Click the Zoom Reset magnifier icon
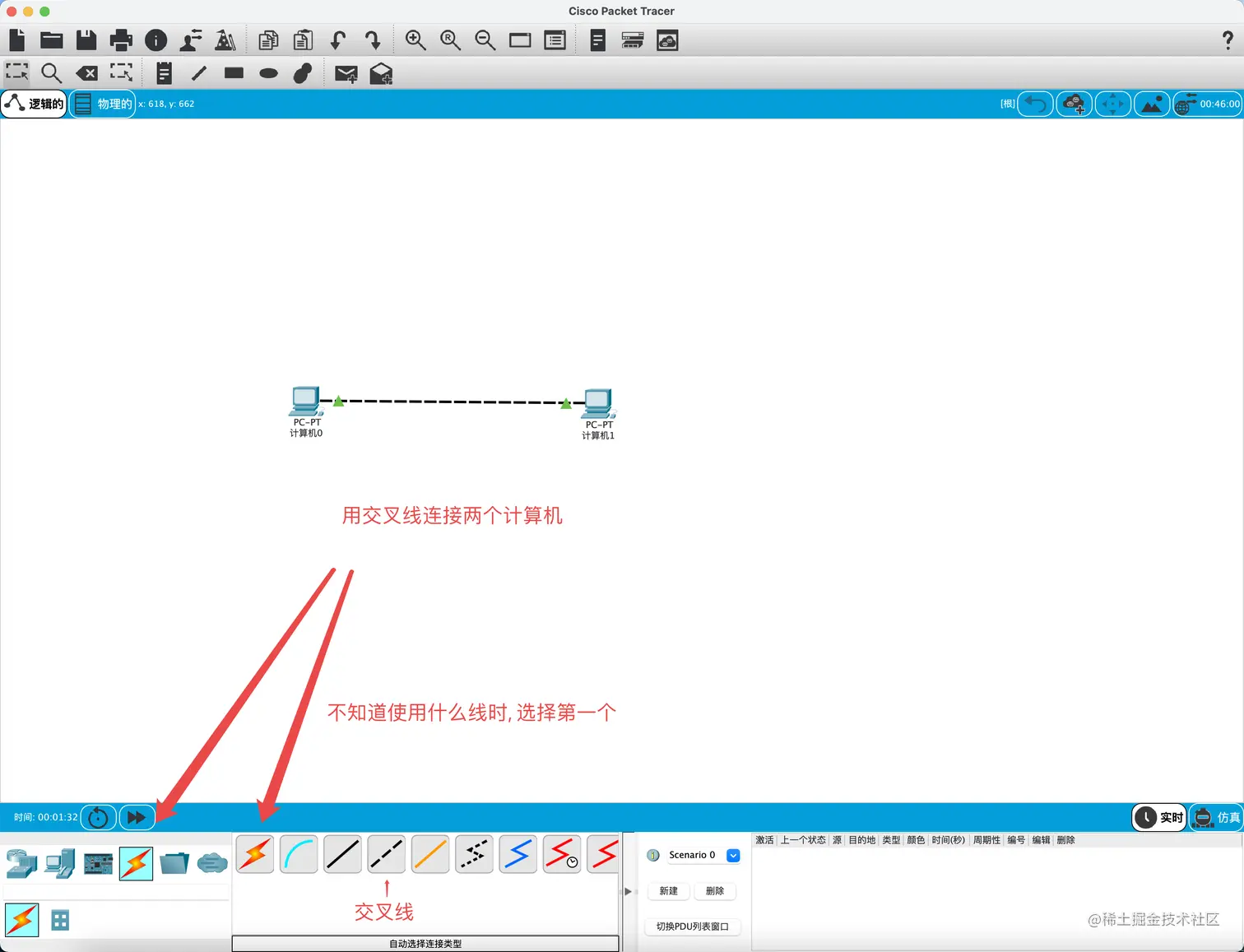Screen dimensions: 1244x952 point(450,39)
